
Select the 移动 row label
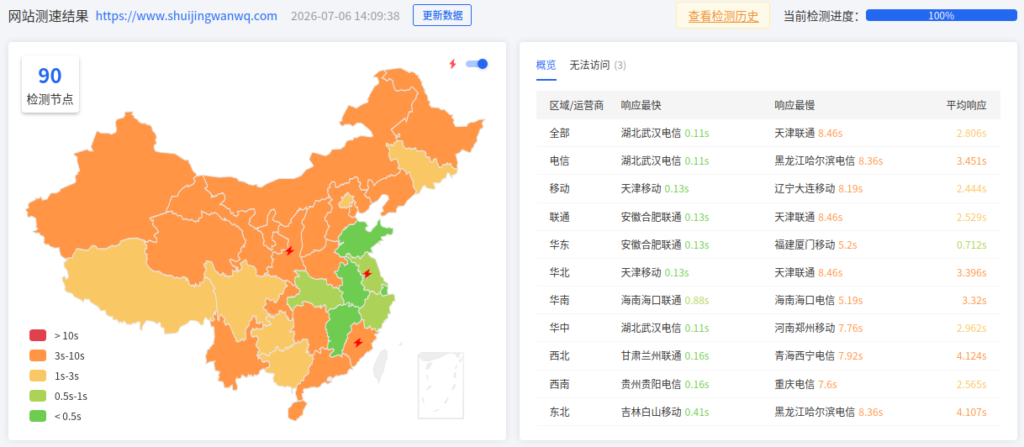(x=560, y=189)
